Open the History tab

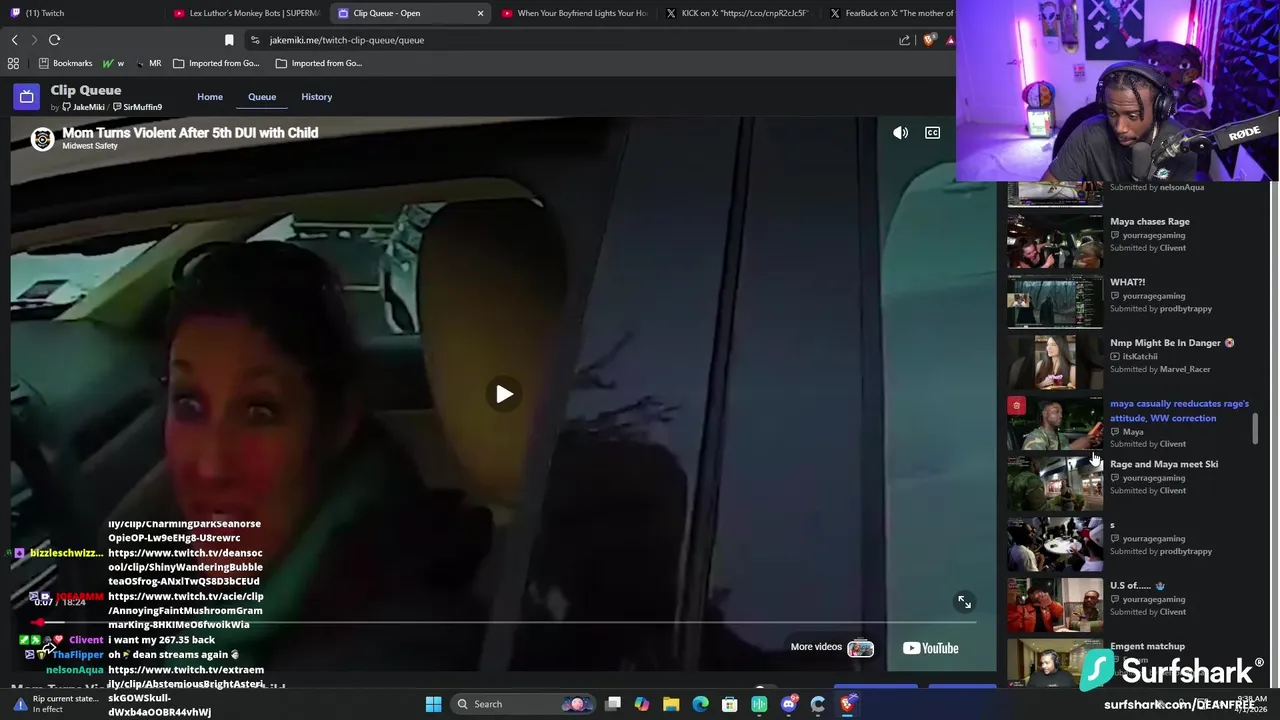click(x=316, y=97)
